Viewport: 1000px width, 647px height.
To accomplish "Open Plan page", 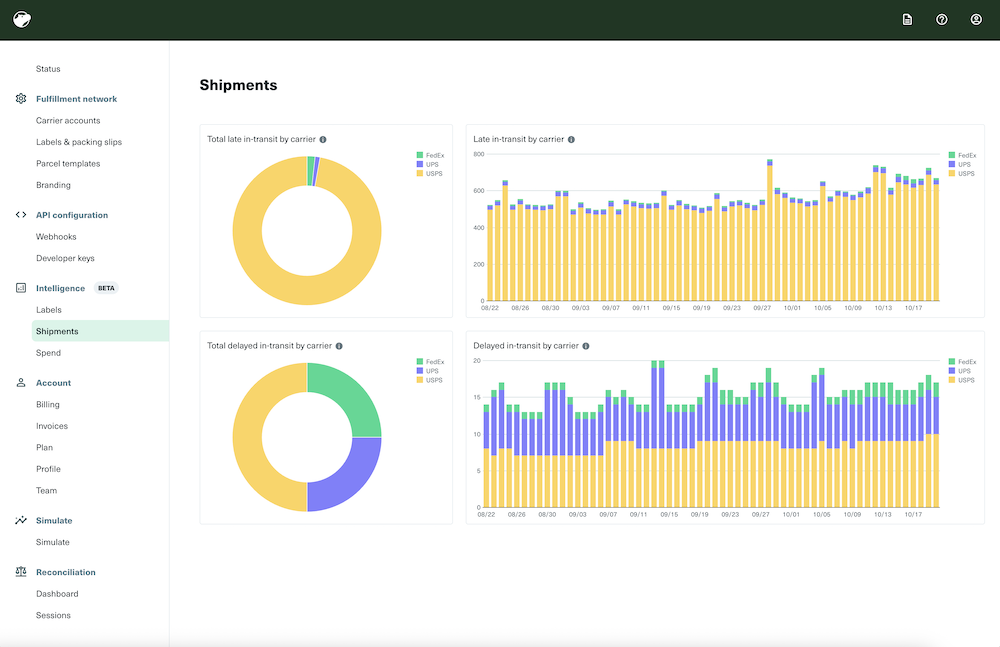I will 44,447.
